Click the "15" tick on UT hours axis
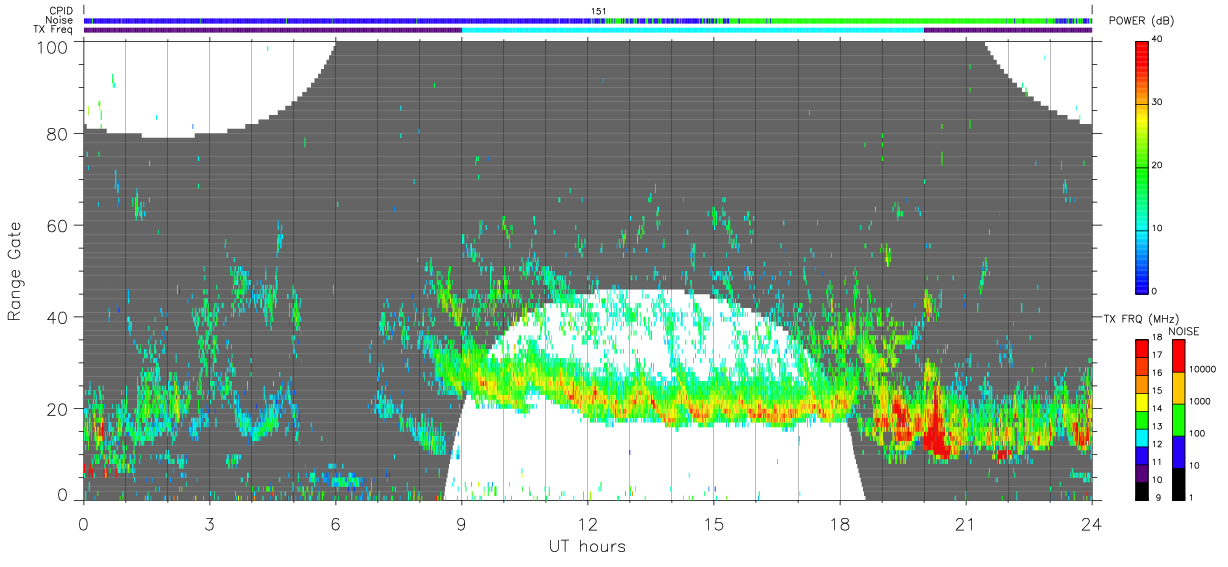Viewport: 1228px width, 567px height. coord(713,523)
